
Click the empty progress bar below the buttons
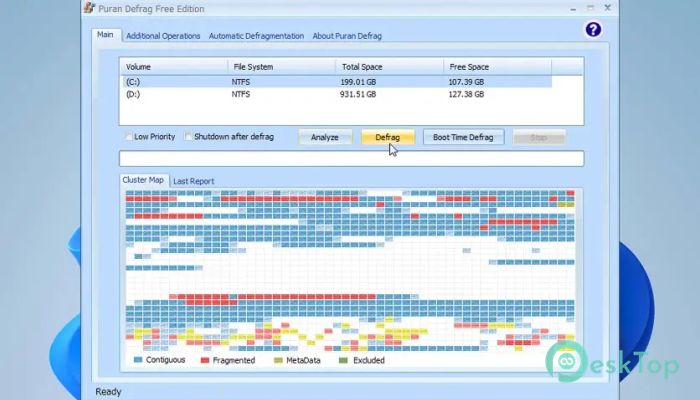[351, 158]
